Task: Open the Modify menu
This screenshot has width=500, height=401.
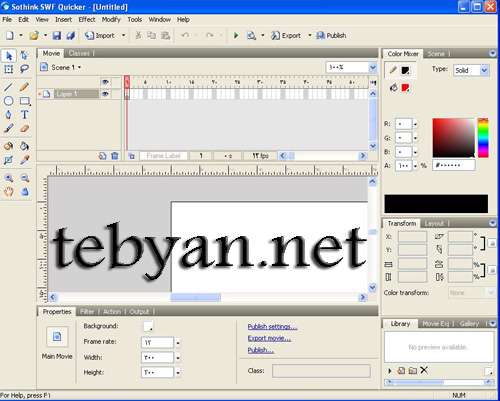Action: pos(111,20)
